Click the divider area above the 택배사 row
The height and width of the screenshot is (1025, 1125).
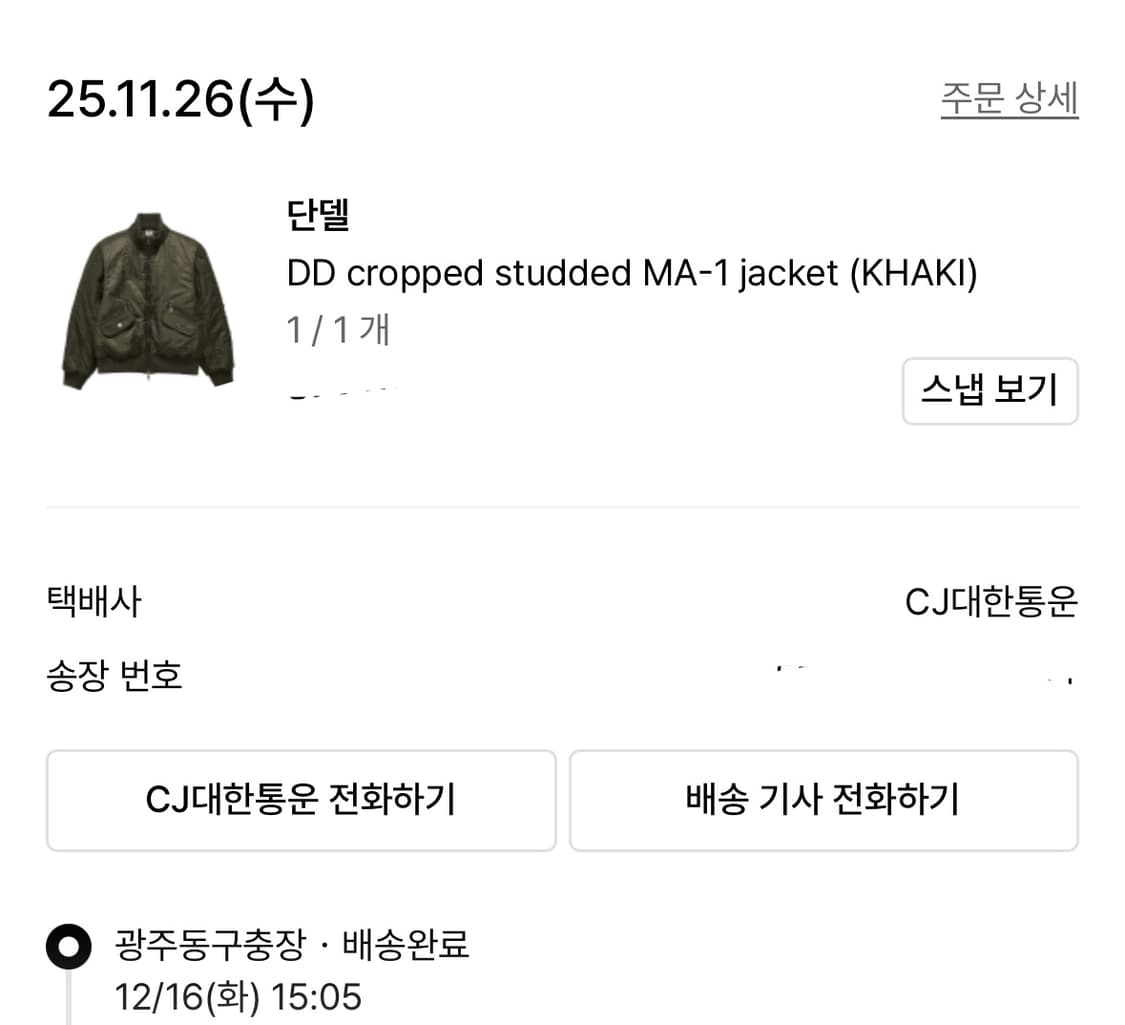562,505
